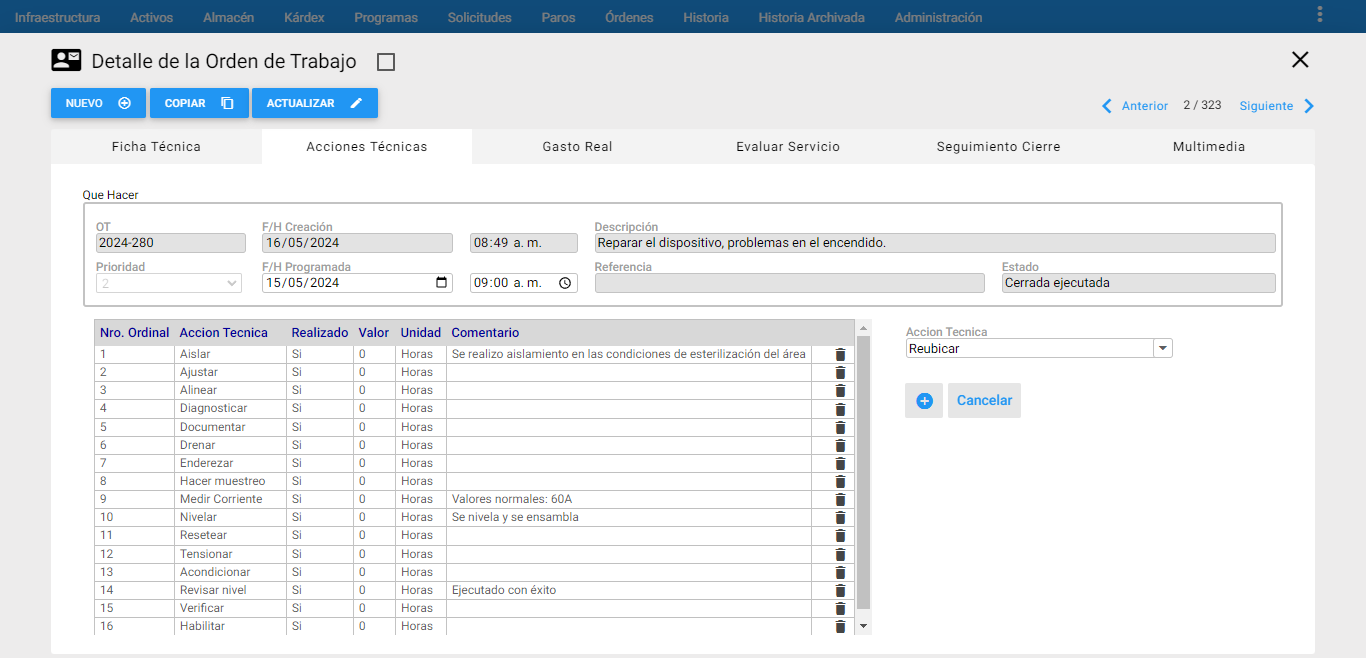The image size is (1366, 658).
Task: Select comment "Valores normales: 60A"
Action: coord(512,499)
